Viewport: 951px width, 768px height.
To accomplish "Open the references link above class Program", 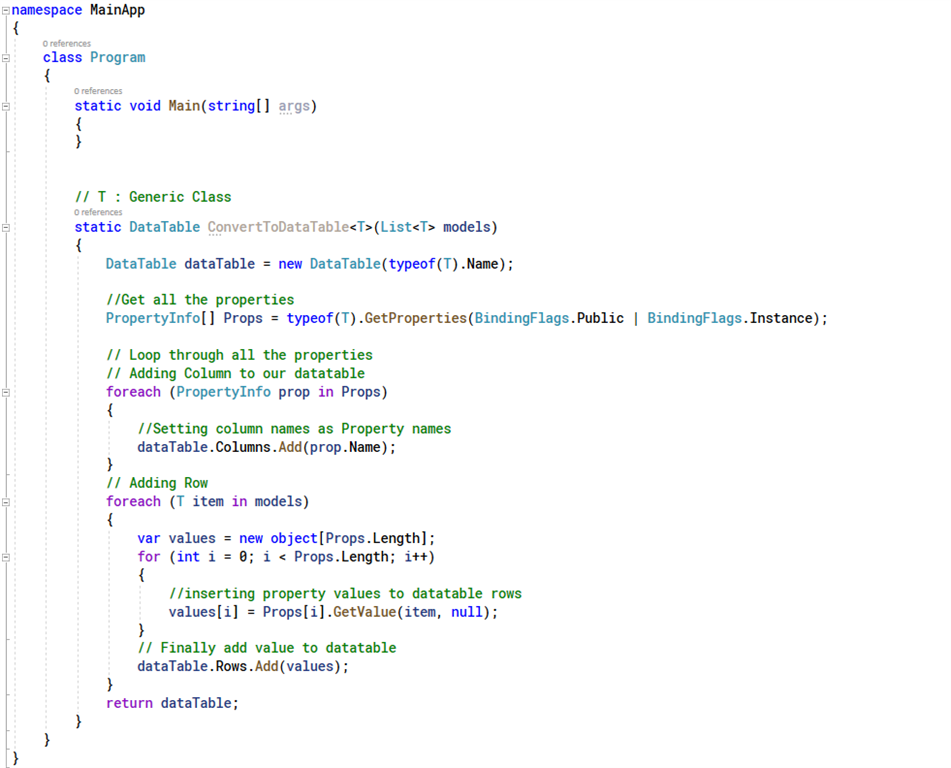I will point(67,44).
